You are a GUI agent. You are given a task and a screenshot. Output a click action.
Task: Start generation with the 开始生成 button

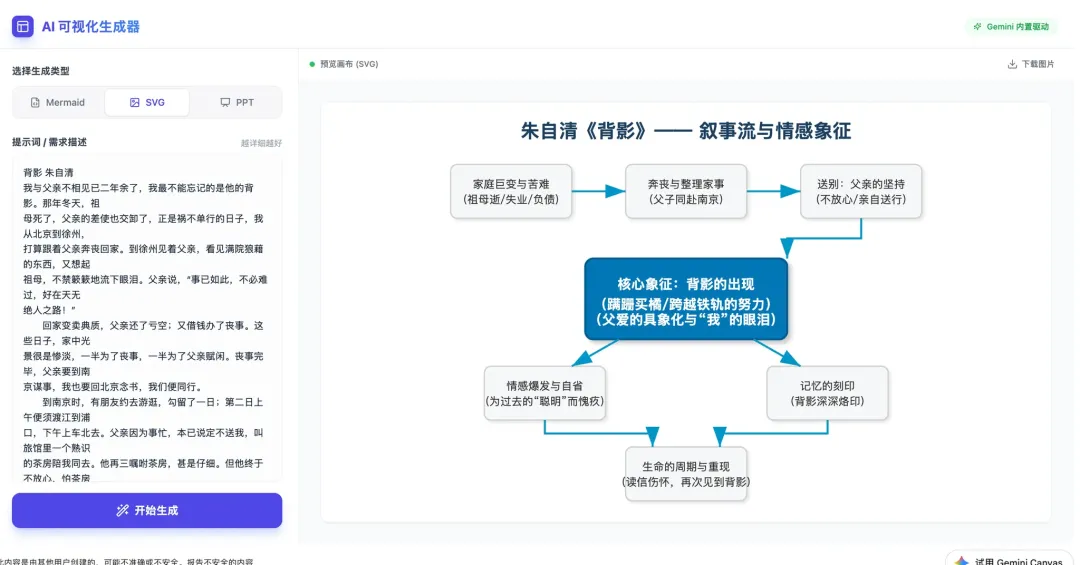point(147,511)
